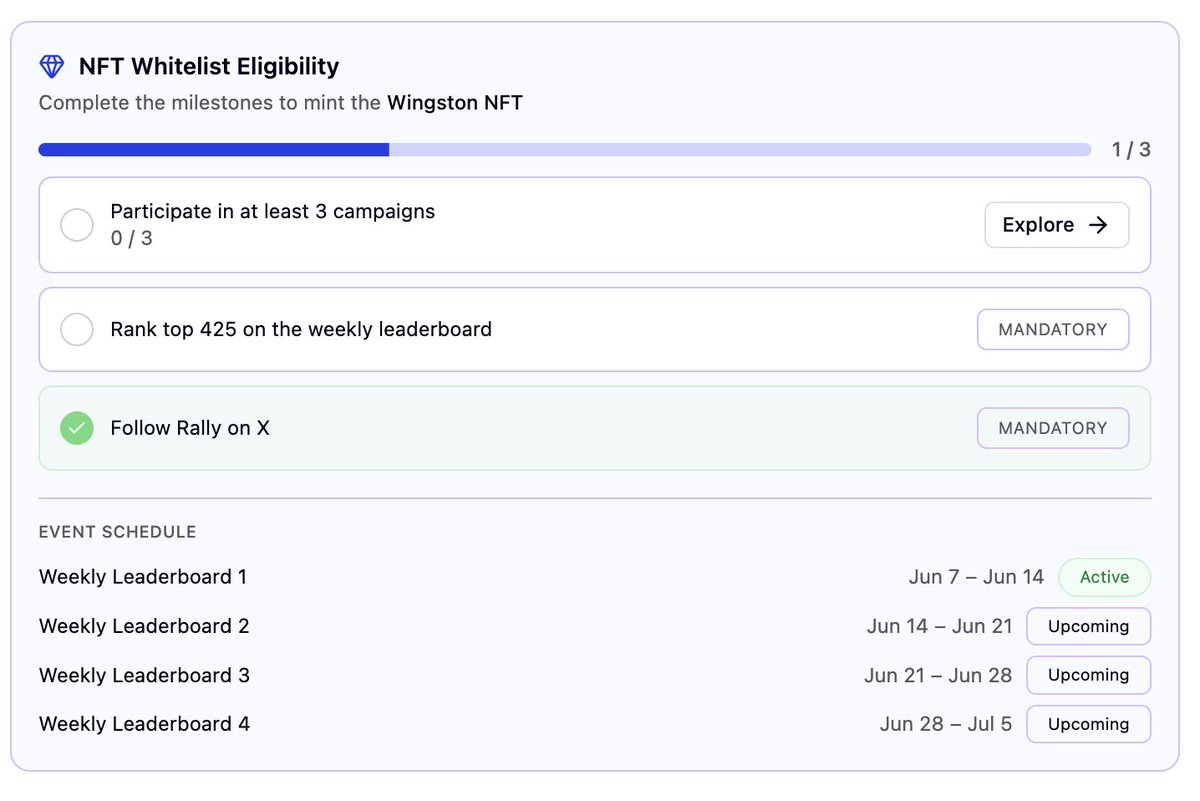Click the Active status badge
This screenshot has height=801, width=1200.
pyautogui.click(x=1104, y=577)
